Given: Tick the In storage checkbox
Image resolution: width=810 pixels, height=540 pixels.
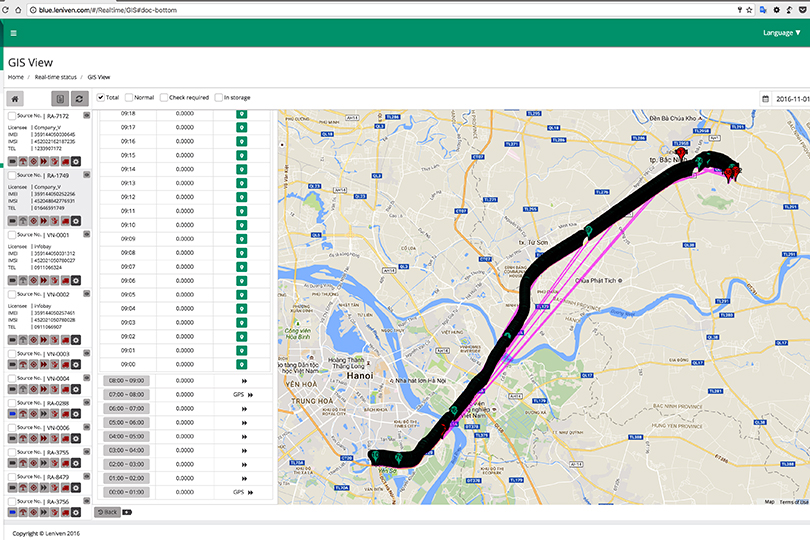Looking at the screenshot, I should tap(218, 97).
